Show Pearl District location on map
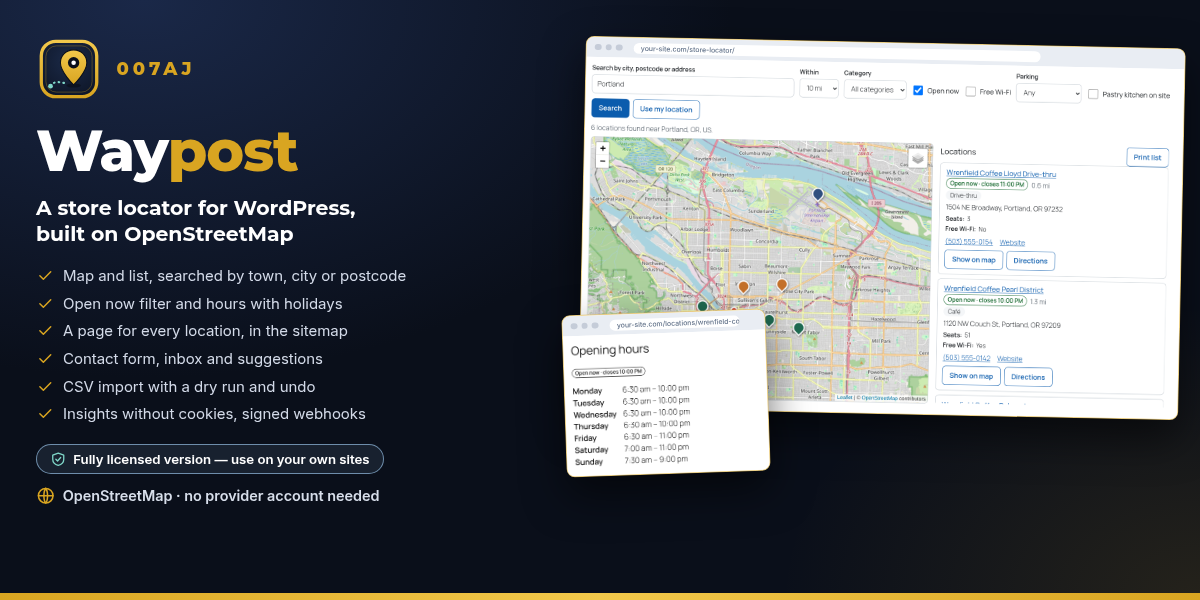1200x600 pixels. (x=971, y=376)
